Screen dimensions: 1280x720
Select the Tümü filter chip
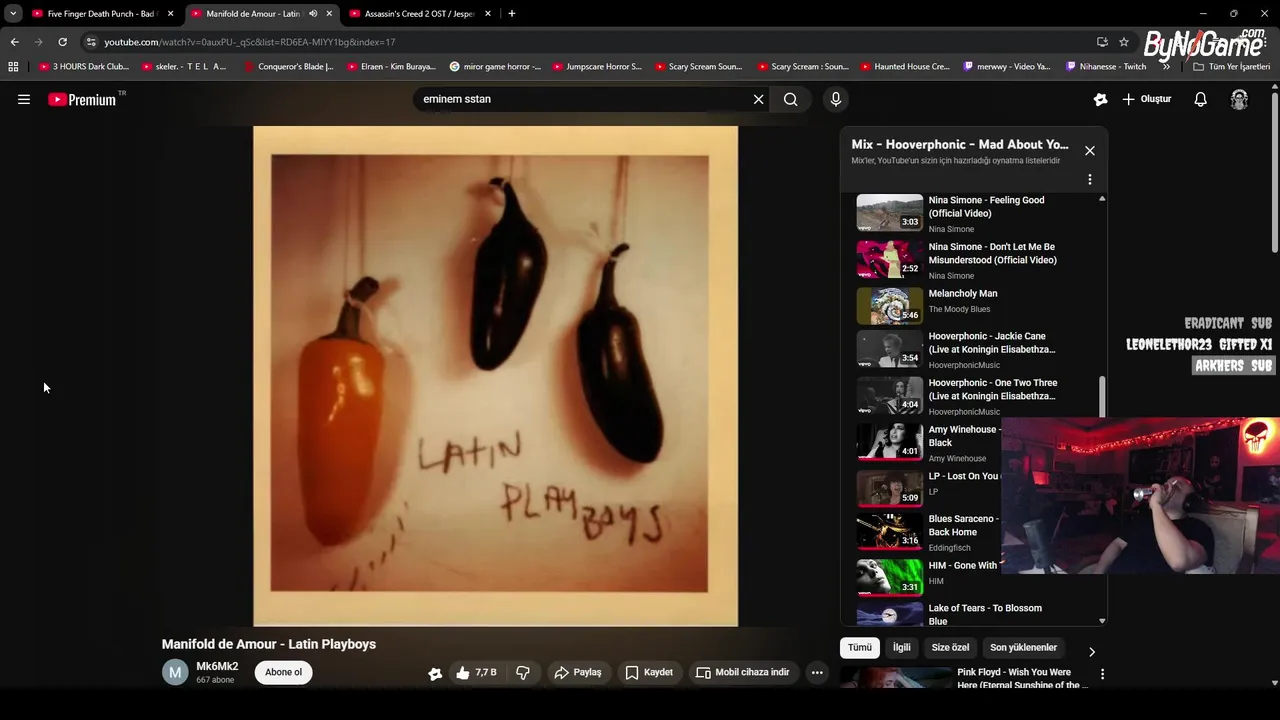pyautogui.click(x=860, y=648)
